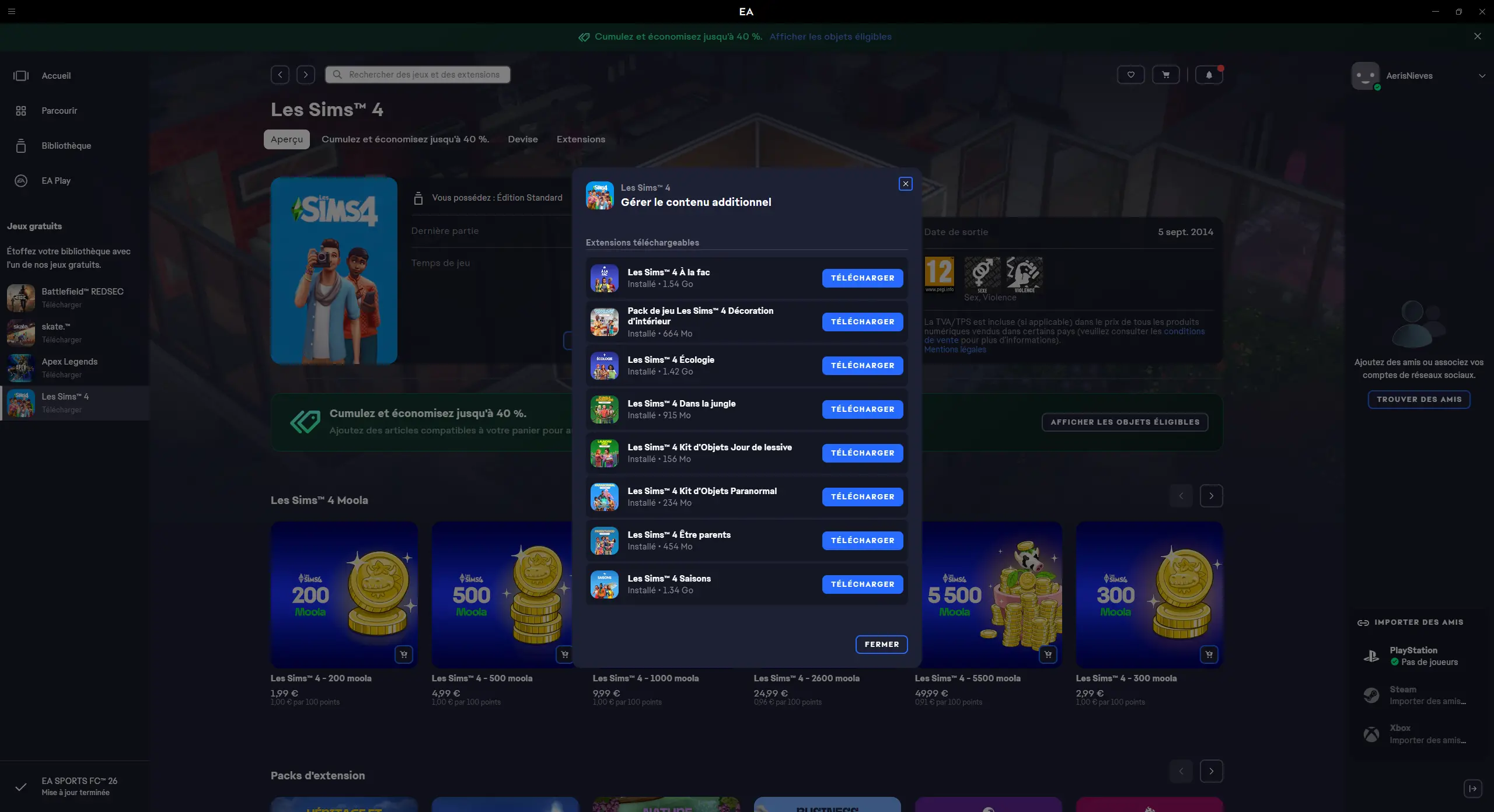This screenshot has width=1494, height=812.
Task: Switch to the Aperçu tab
Action: pos(287,139)
